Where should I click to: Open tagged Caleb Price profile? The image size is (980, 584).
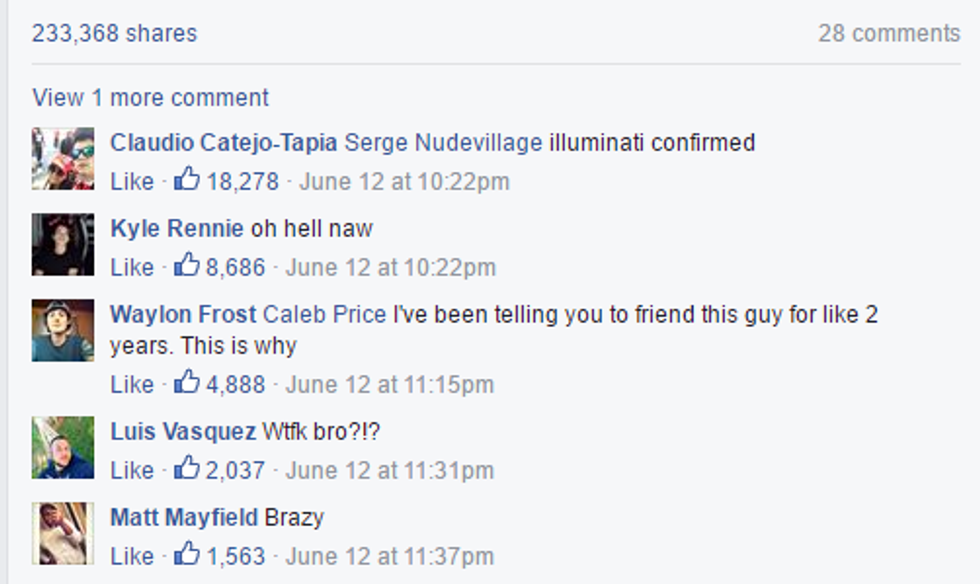point(324,315)
